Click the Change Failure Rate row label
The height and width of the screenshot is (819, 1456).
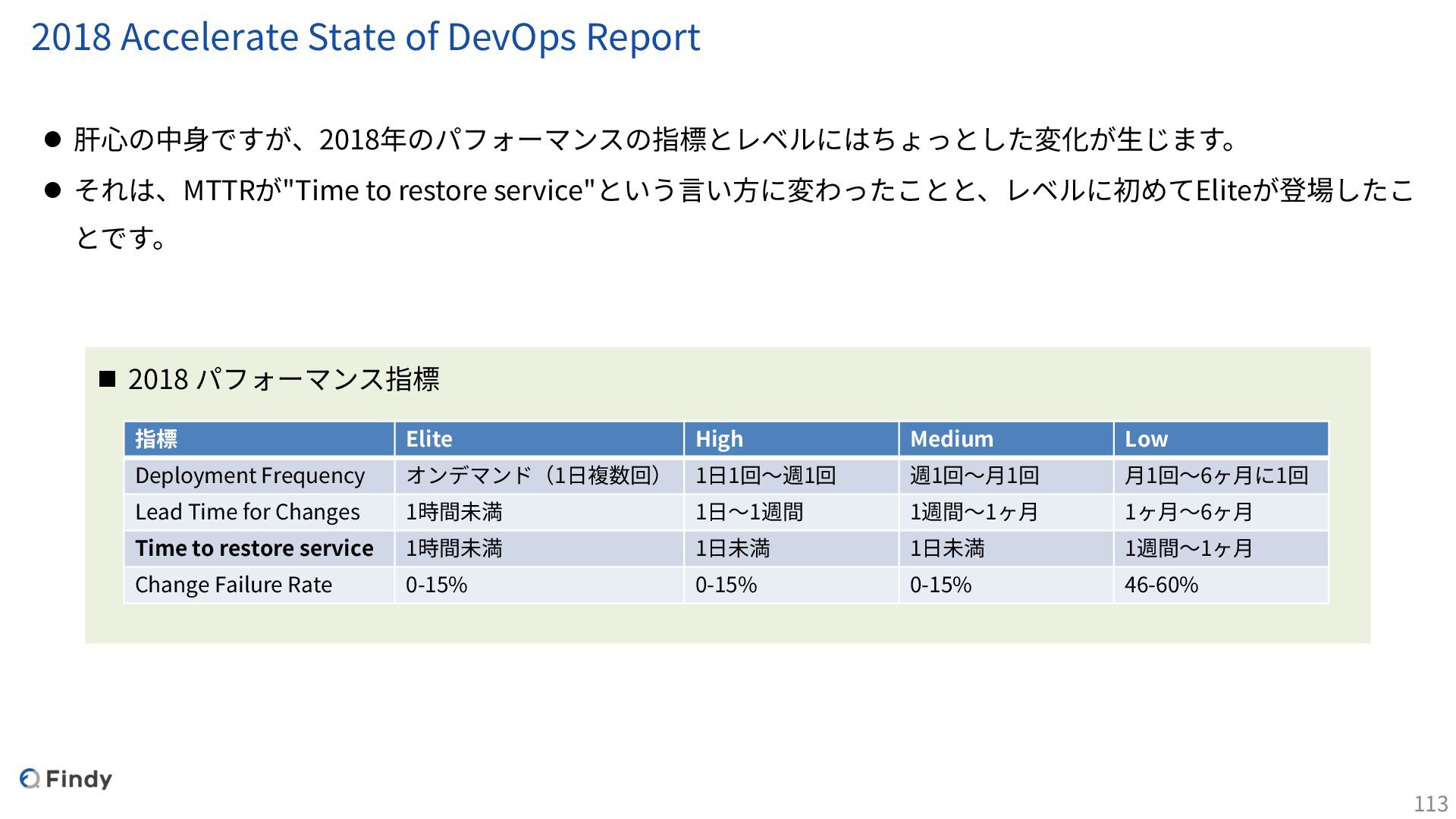tap(234, 585)
